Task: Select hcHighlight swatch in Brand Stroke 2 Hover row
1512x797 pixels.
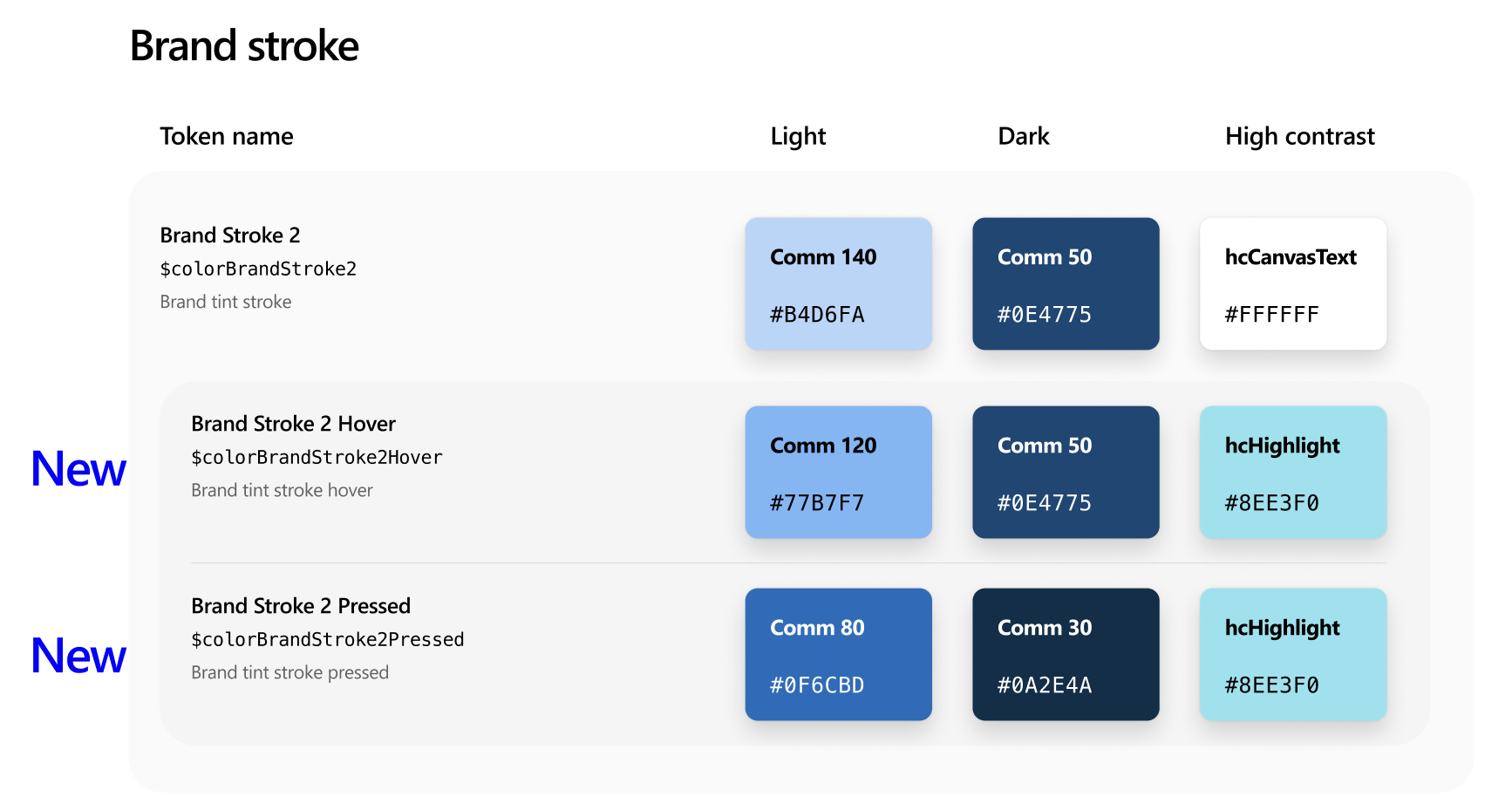Action: (x=1293, y=472)
